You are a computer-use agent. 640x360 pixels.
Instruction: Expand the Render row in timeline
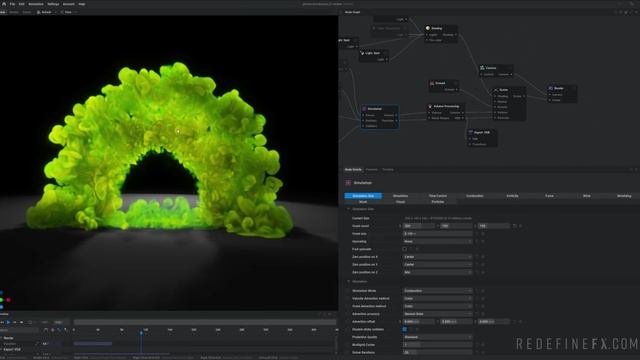[2, 338]
